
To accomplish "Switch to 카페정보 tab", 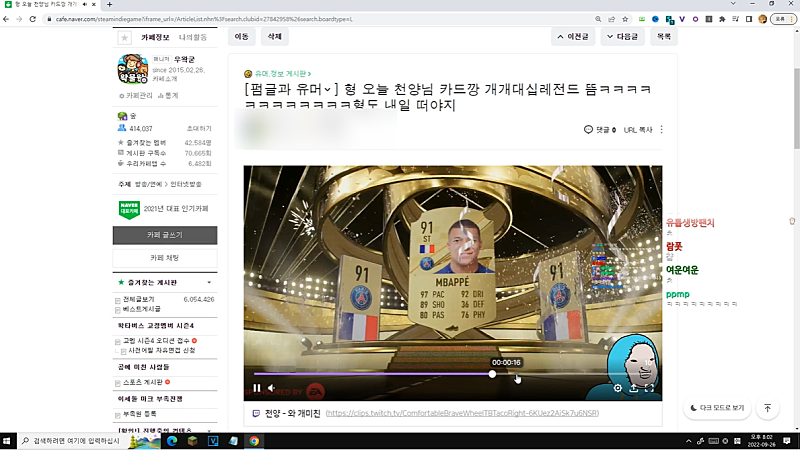I will (155, 37).
